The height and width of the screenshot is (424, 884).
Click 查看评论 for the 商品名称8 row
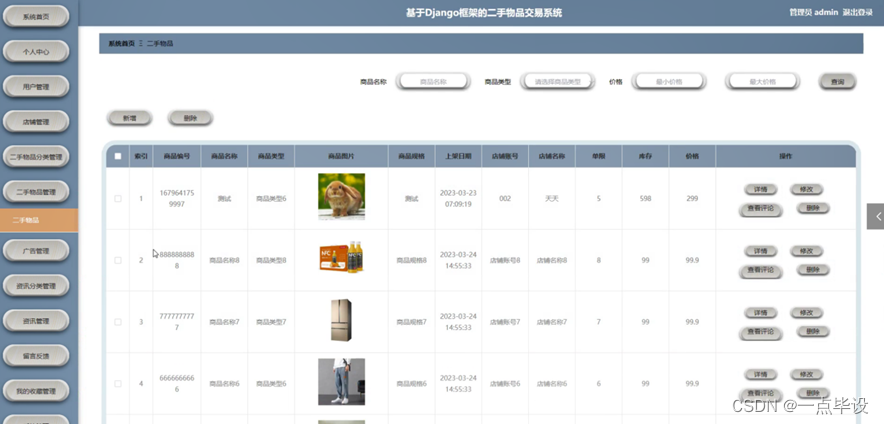[x=761, y=270]
